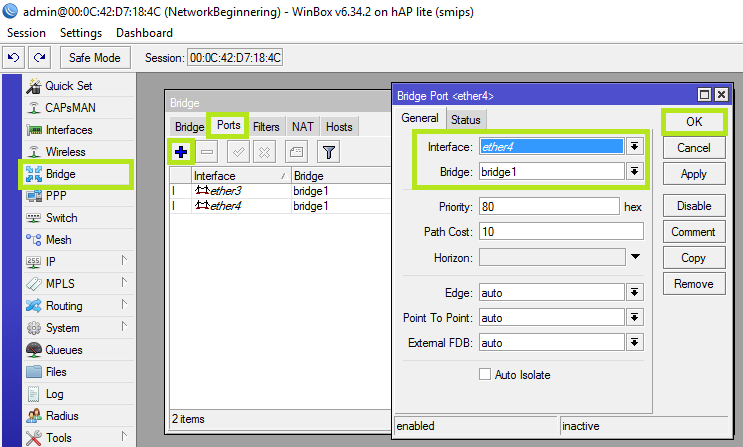
Task: Sort by Bridge column header
Action: pos(341,176)
